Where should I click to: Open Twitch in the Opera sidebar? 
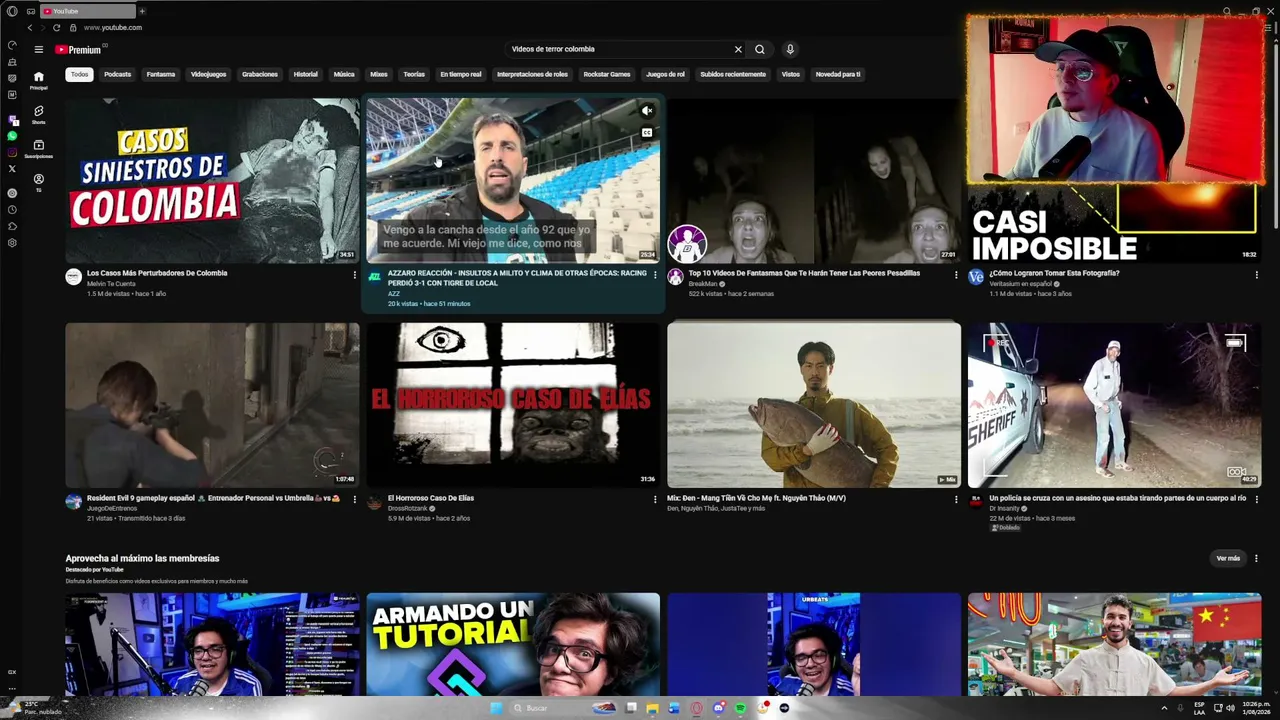click(12, 119)
